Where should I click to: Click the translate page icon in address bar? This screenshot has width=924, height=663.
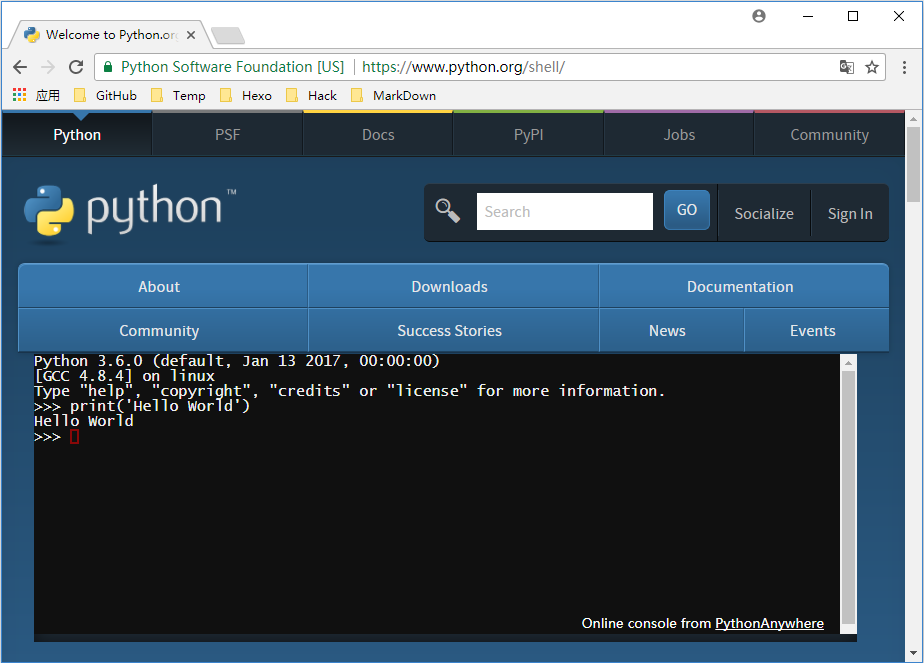pyautogui.click(x=847, y=67)
